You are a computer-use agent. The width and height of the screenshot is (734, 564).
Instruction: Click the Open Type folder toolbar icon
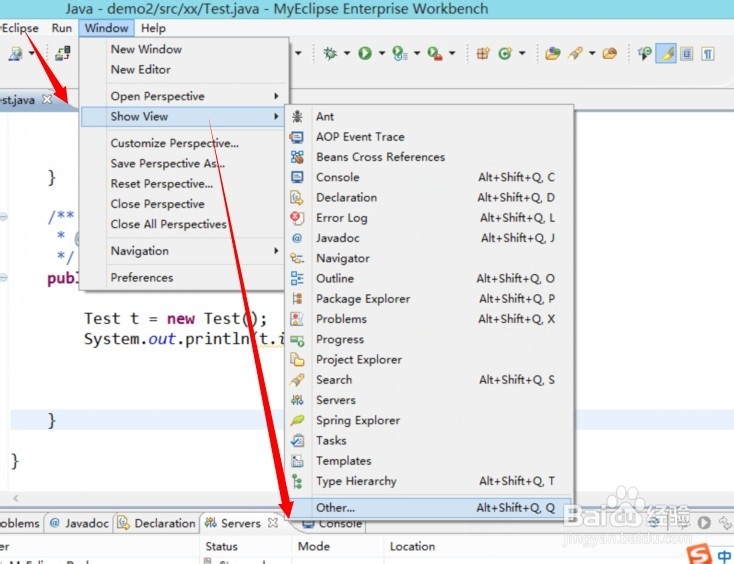[552, 53]
